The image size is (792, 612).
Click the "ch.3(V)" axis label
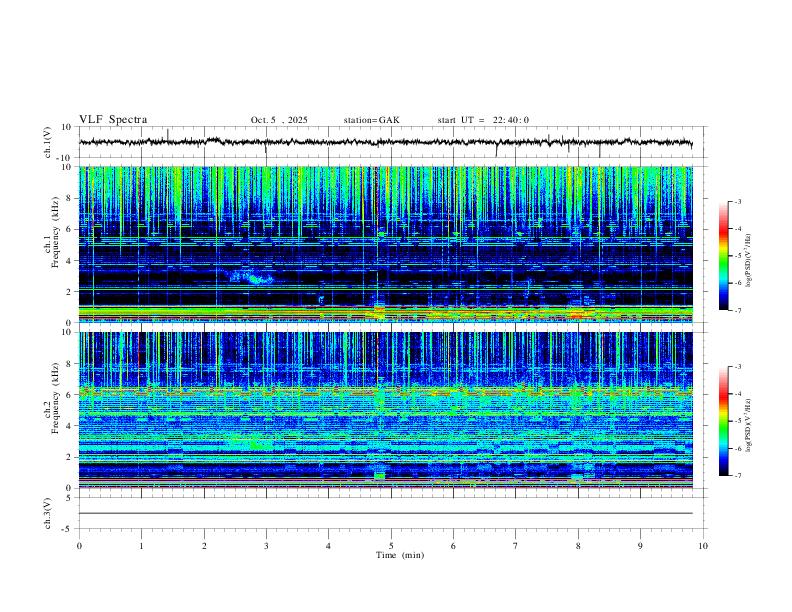coord(48,513)
